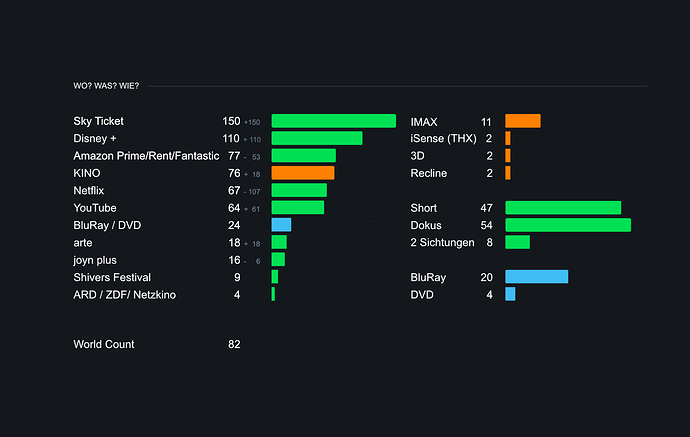Click the joyn plus count 16
This screenshot has height=437, width=690.
tap(234, 260)
